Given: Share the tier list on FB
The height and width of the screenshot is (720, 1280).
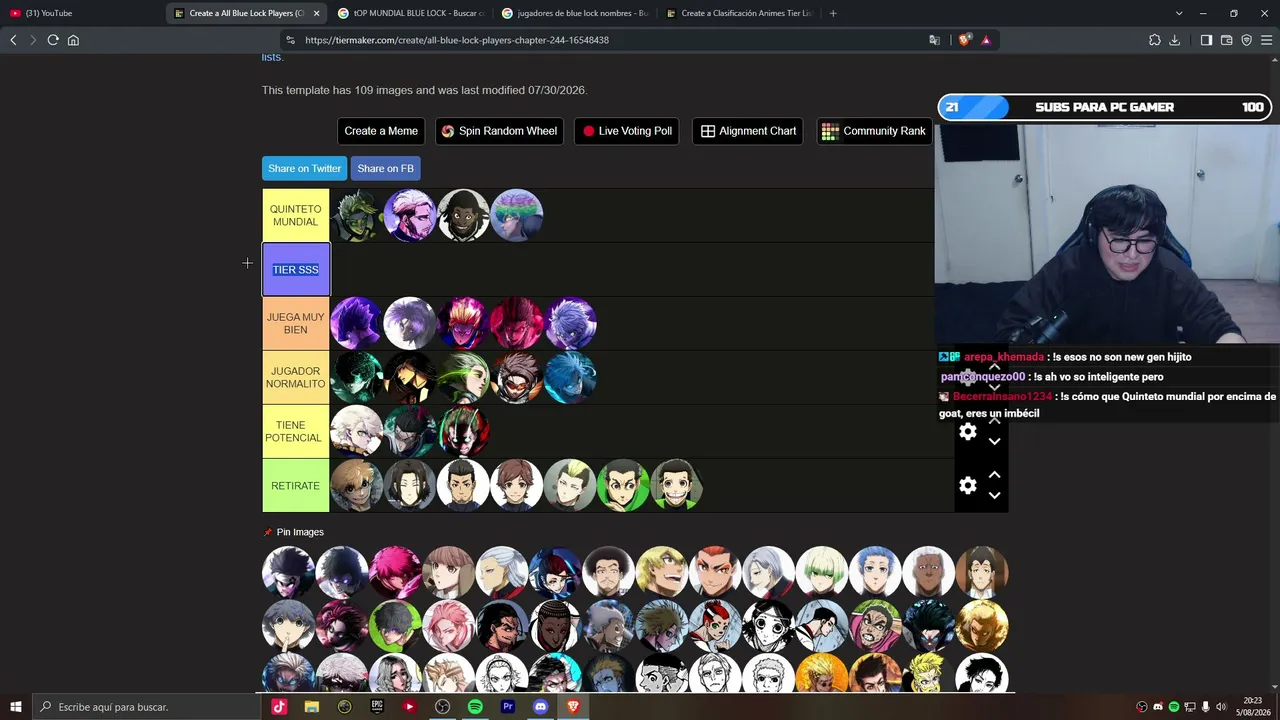Looking at the screenshot, I should (x=385, y=168).
